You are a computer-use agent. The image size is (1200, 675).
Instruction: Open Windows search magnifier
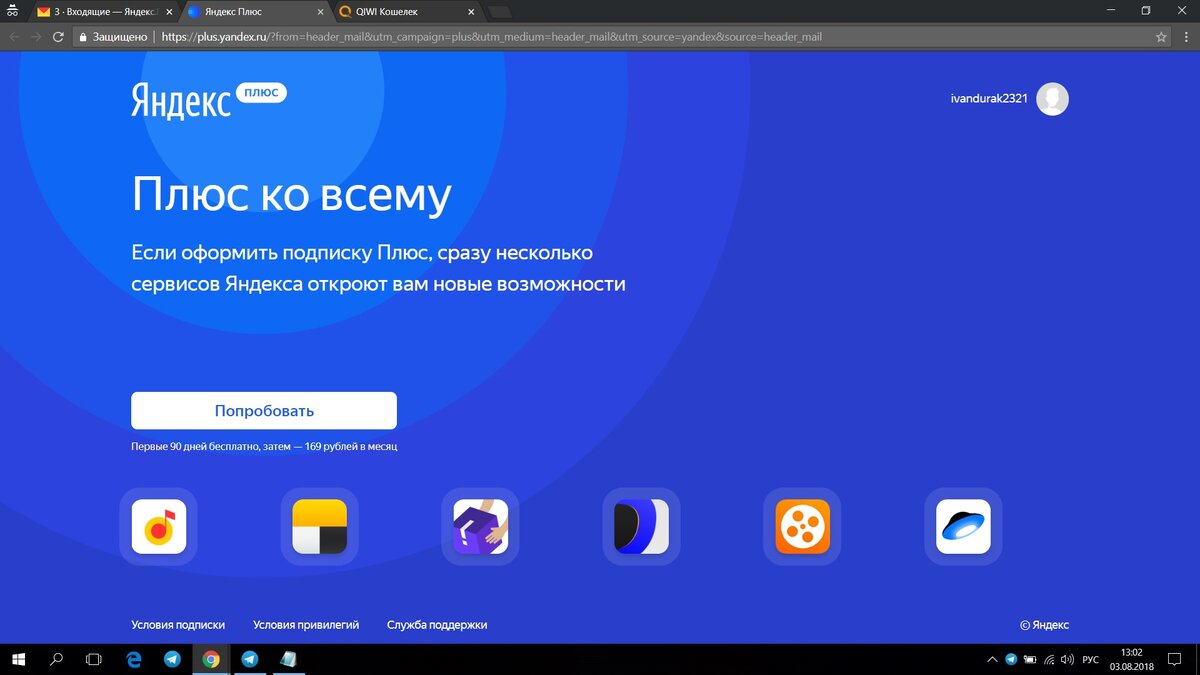coord(57,660)
